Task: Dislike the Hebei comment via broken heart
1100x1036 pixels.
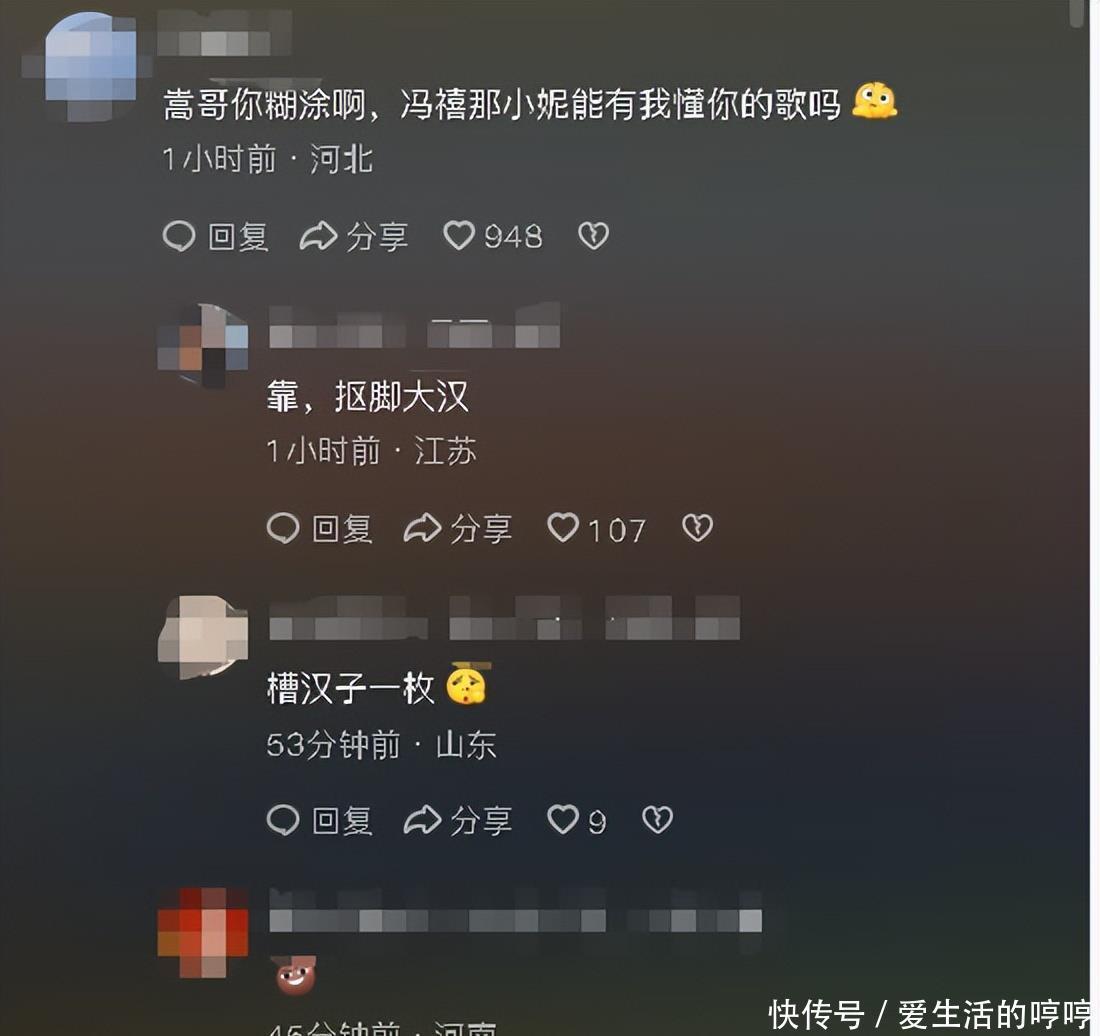Action: 593,236
